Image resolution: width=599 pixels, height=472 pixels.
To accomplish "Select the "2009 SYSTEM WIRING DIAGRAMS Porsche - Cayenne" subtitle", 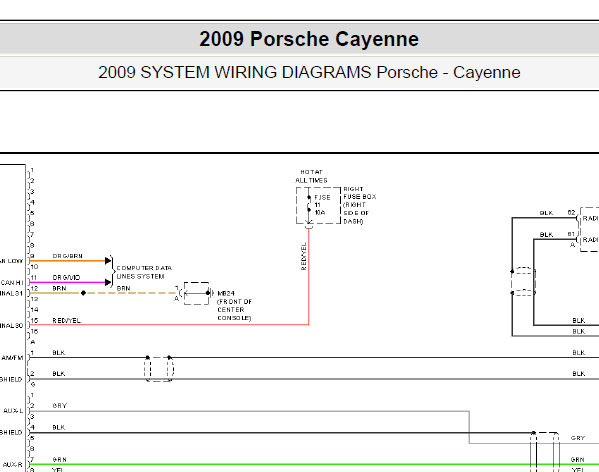I will coord(309,72).
